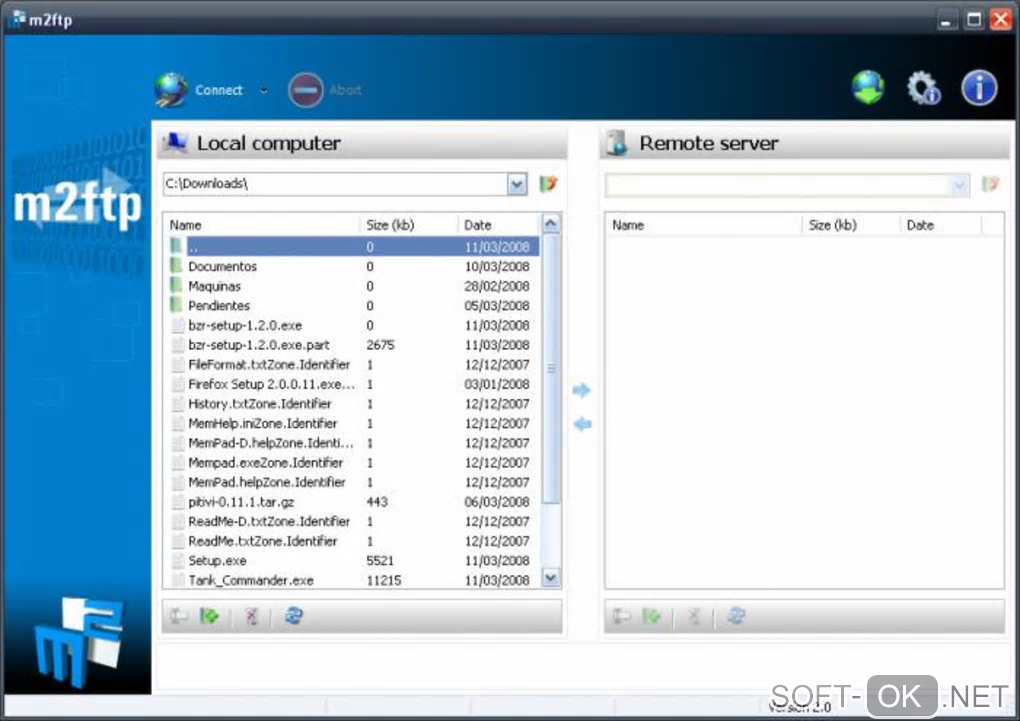The image size is (1020, 721).
Task: Select file bzr-setup-1.2.0.exe.part
Action: click(x=353, y=345)
